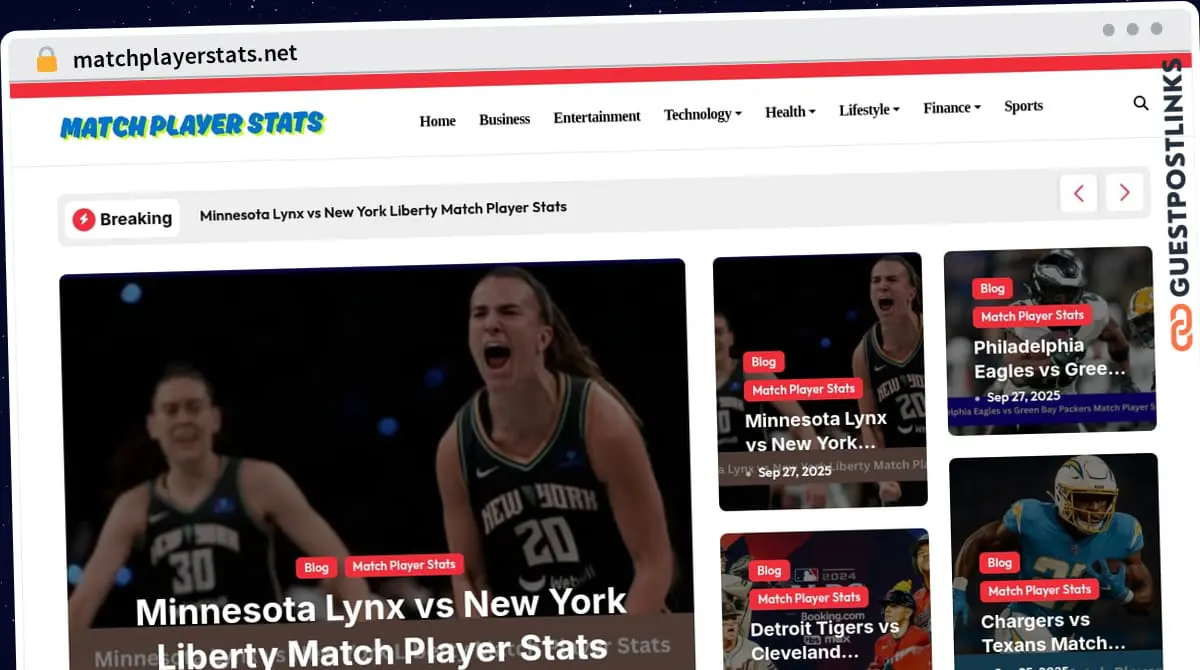Screen dimensions: 1200x670
Task: Expand the Technology dropdown menu
Action: [702, 114]
